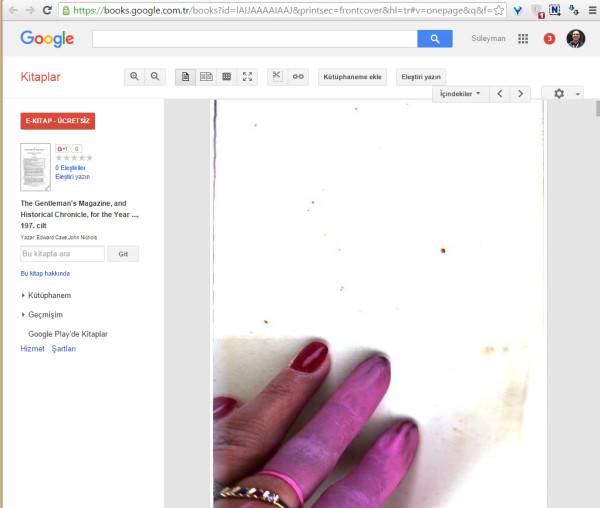Open the settings gear dropdown

562,94
